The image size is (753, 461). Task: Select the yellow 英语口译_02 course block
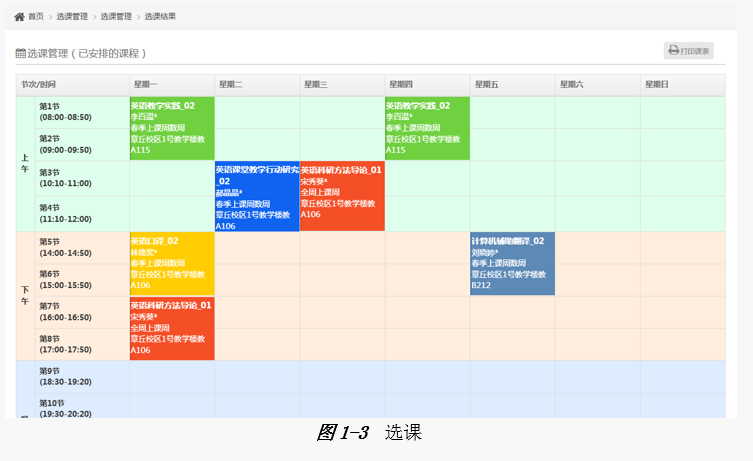click(172, 263)
